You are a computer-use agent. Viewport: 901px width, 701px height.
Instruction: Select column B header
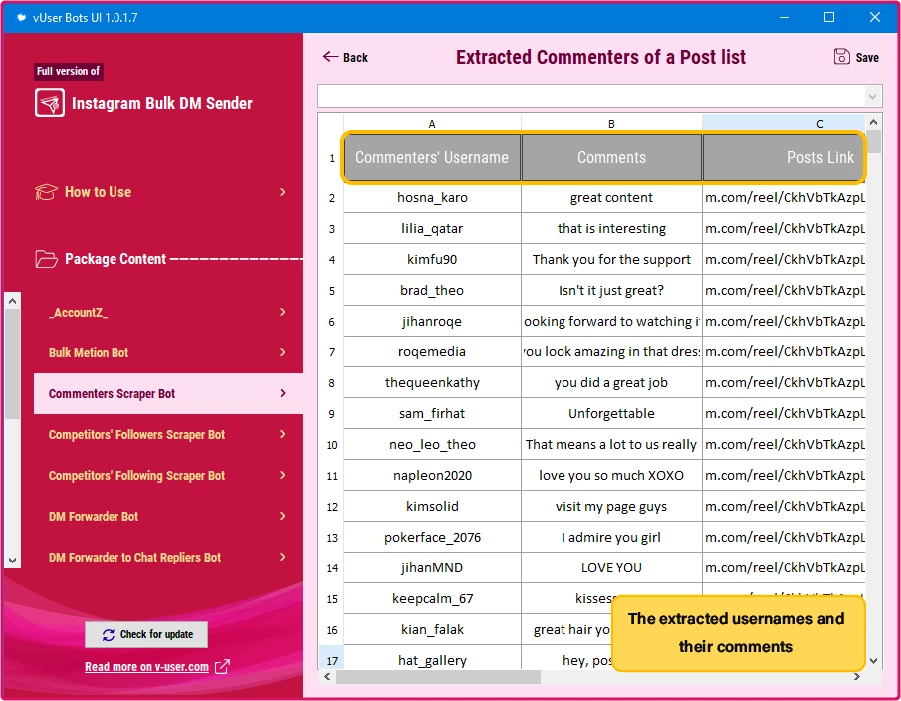coord(611,124)
